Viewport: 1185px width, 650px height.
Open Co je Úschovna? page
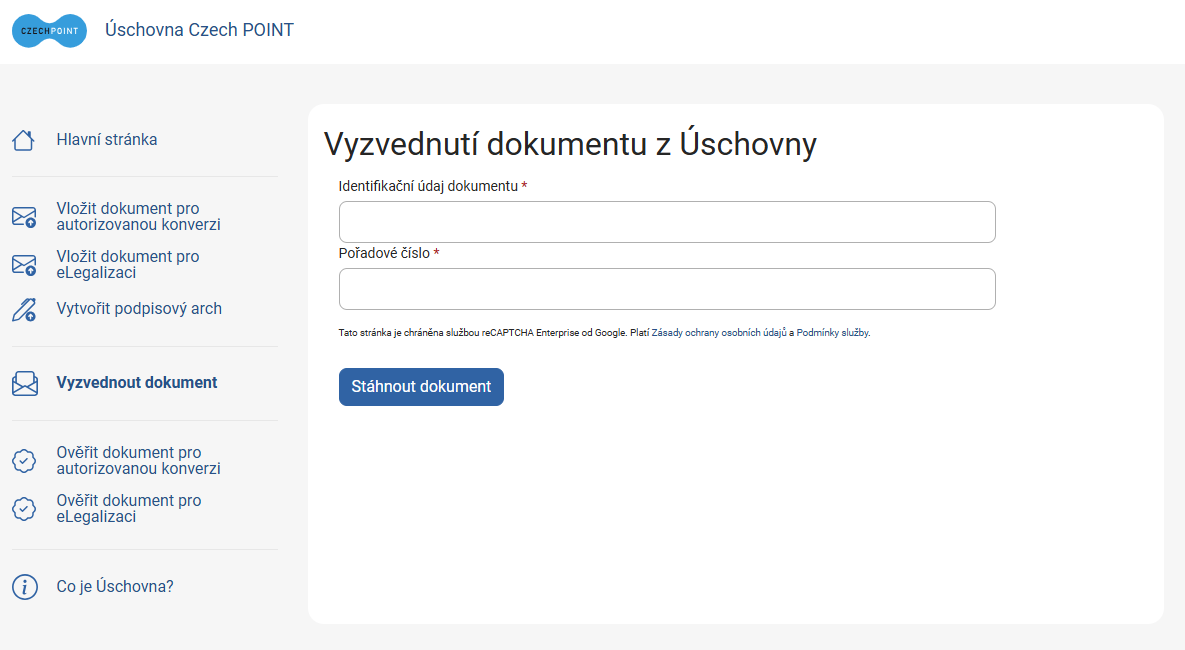click(115, 587)
